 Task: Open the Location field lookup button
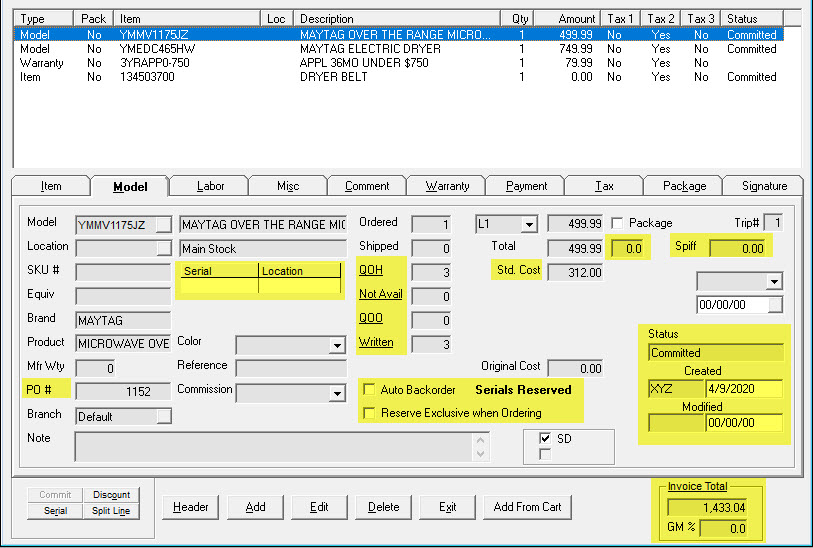pos(164,248)
